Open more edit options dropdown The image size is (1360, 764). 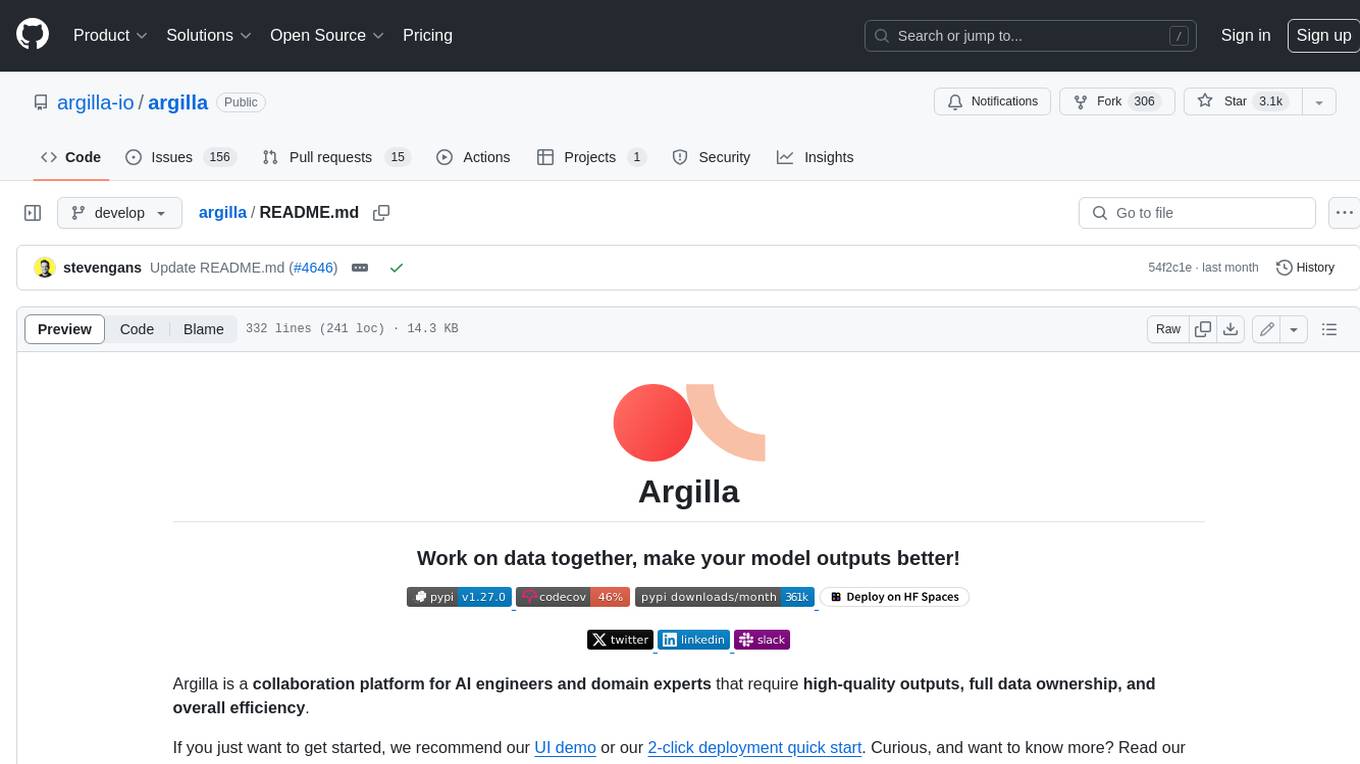tap(1294, 329)
